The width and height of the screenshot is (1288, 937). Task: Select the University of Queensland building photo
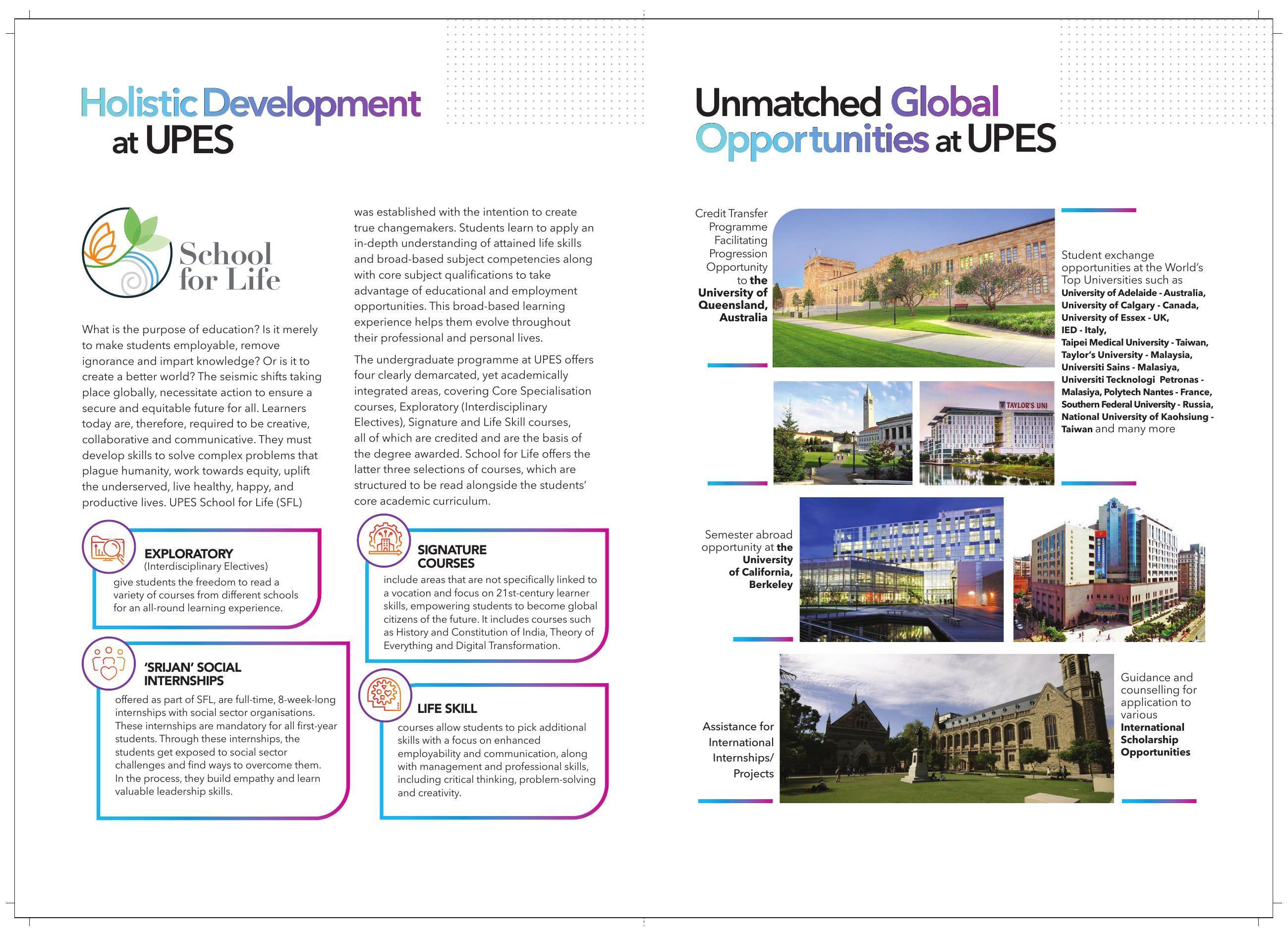(x=913, y=288)
